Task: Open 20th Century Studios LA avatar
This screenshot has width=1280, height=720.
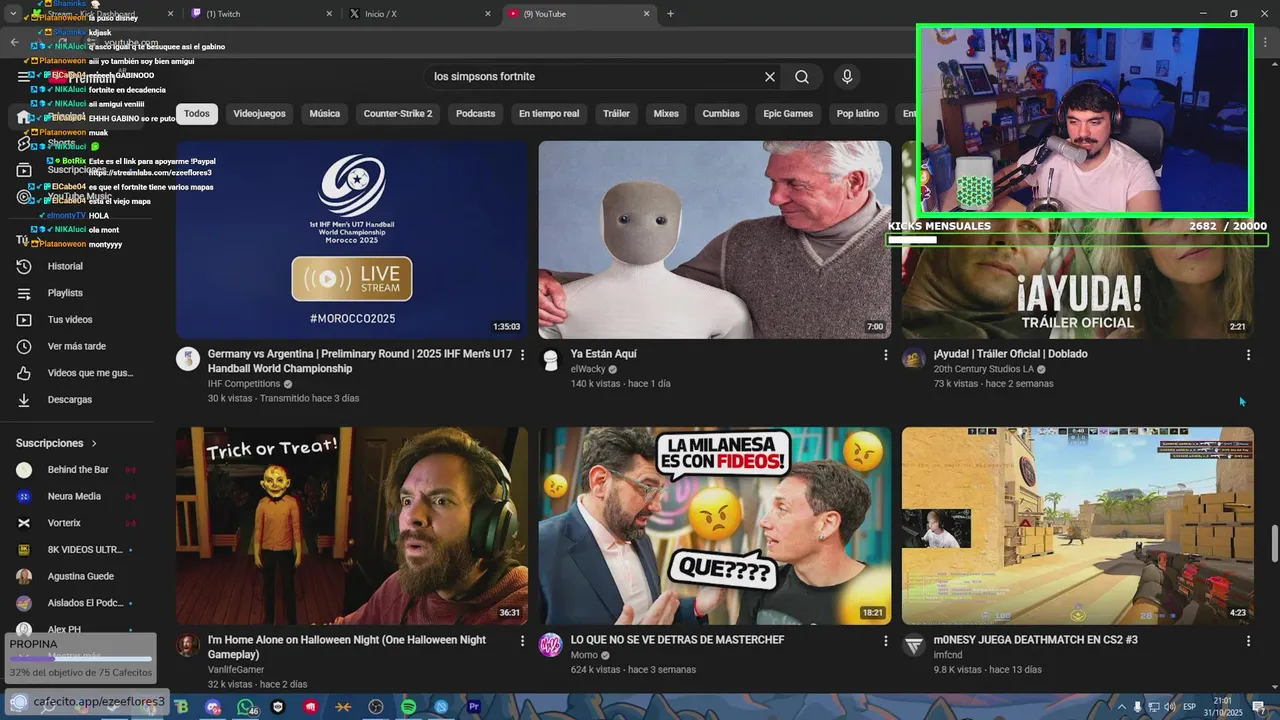Action: tap(913, 359)
